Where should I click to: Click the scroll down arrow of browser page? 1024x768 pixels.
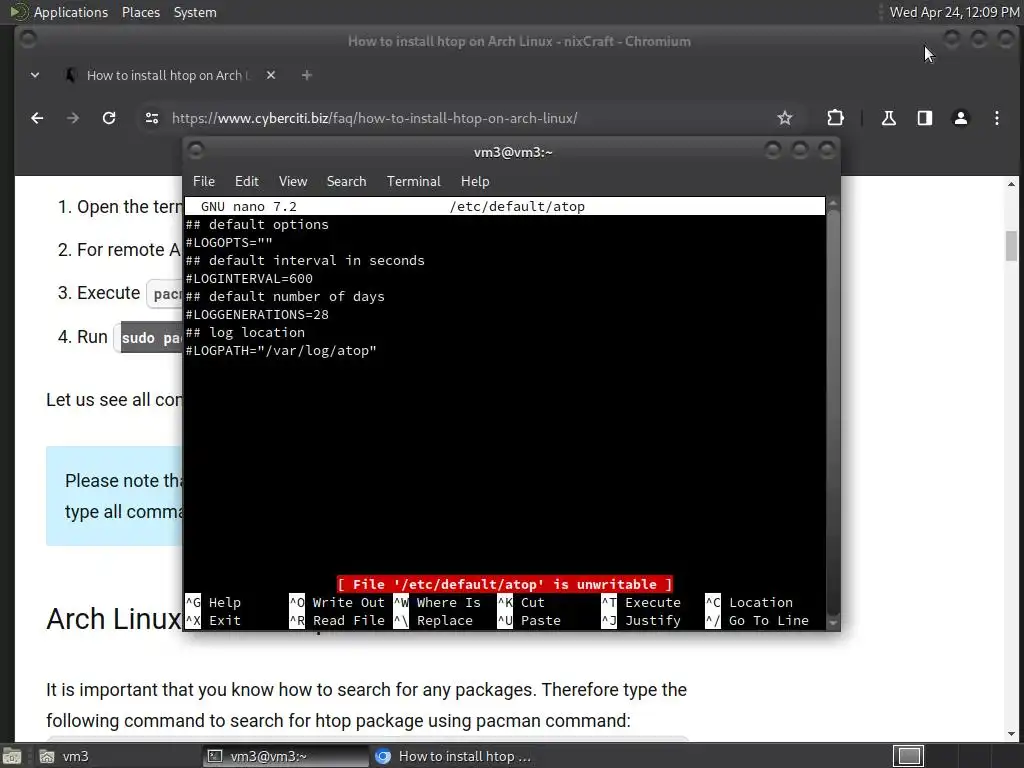point(1011,733)
